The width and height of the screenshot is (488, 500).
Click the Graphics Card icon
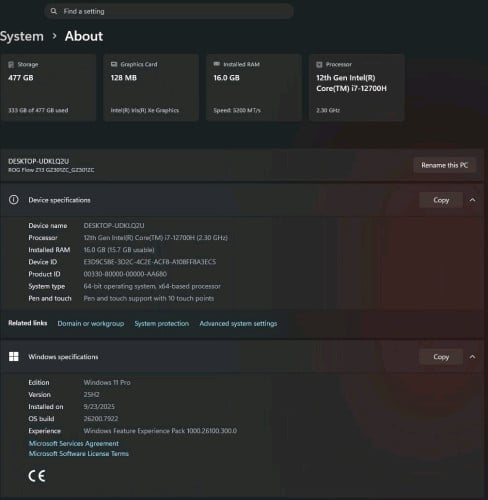[x=114, y=64]
